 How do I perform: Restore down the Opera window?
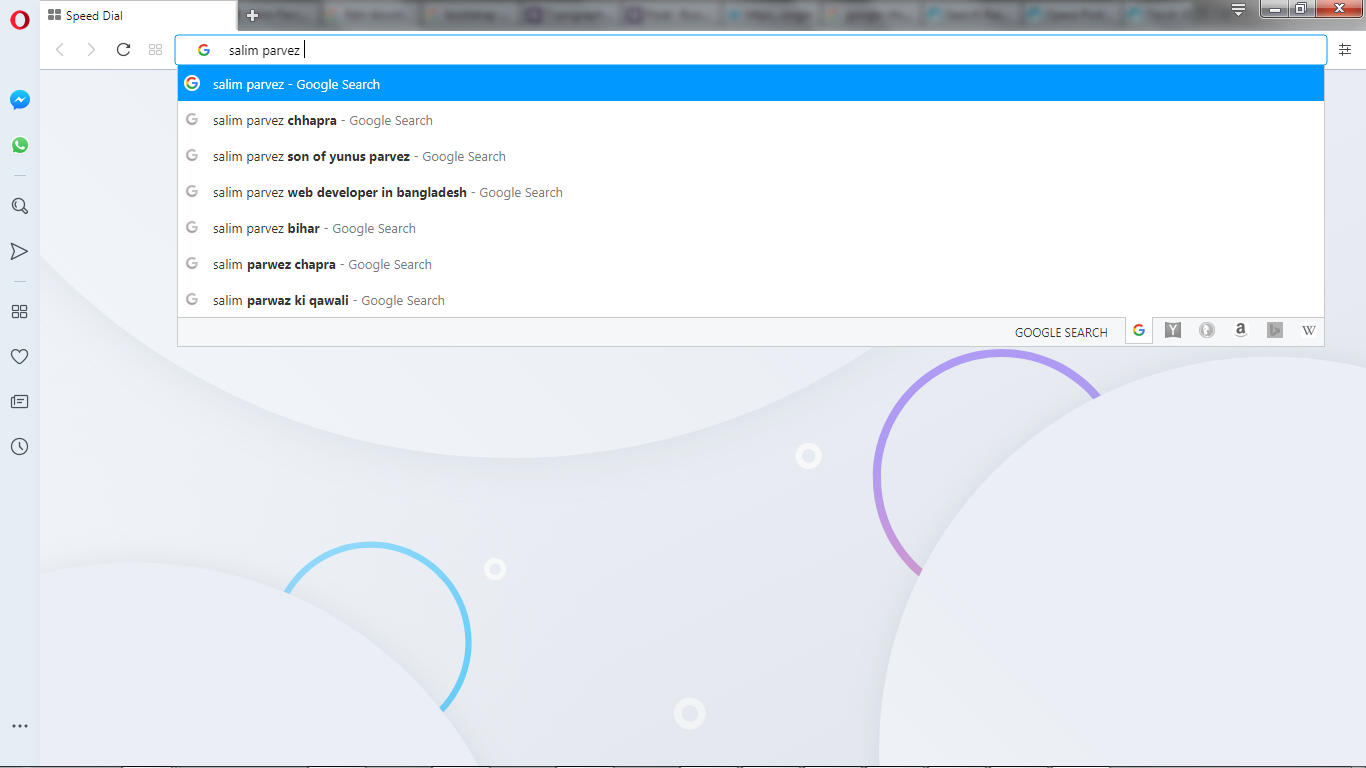(x=1300, y=9)
